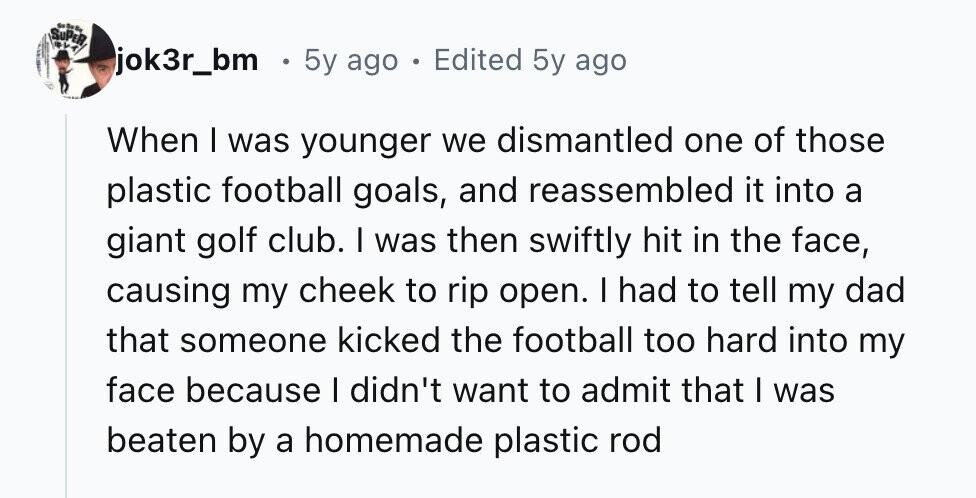Click the word 'dismantled' in the comment
976x498 pixels.
tap(586, 139)
